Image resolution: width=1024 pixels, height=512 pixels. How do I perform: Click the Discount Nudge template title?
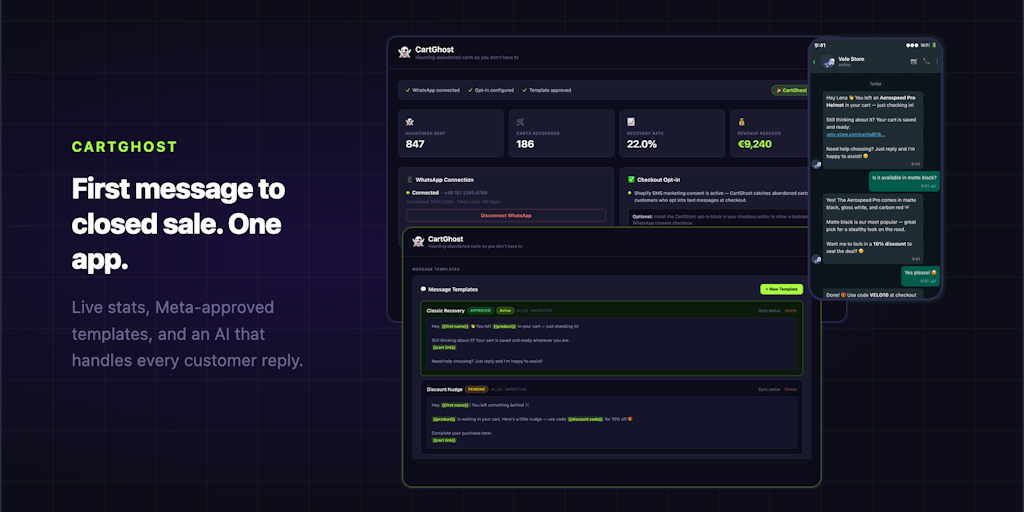(445, 389)
